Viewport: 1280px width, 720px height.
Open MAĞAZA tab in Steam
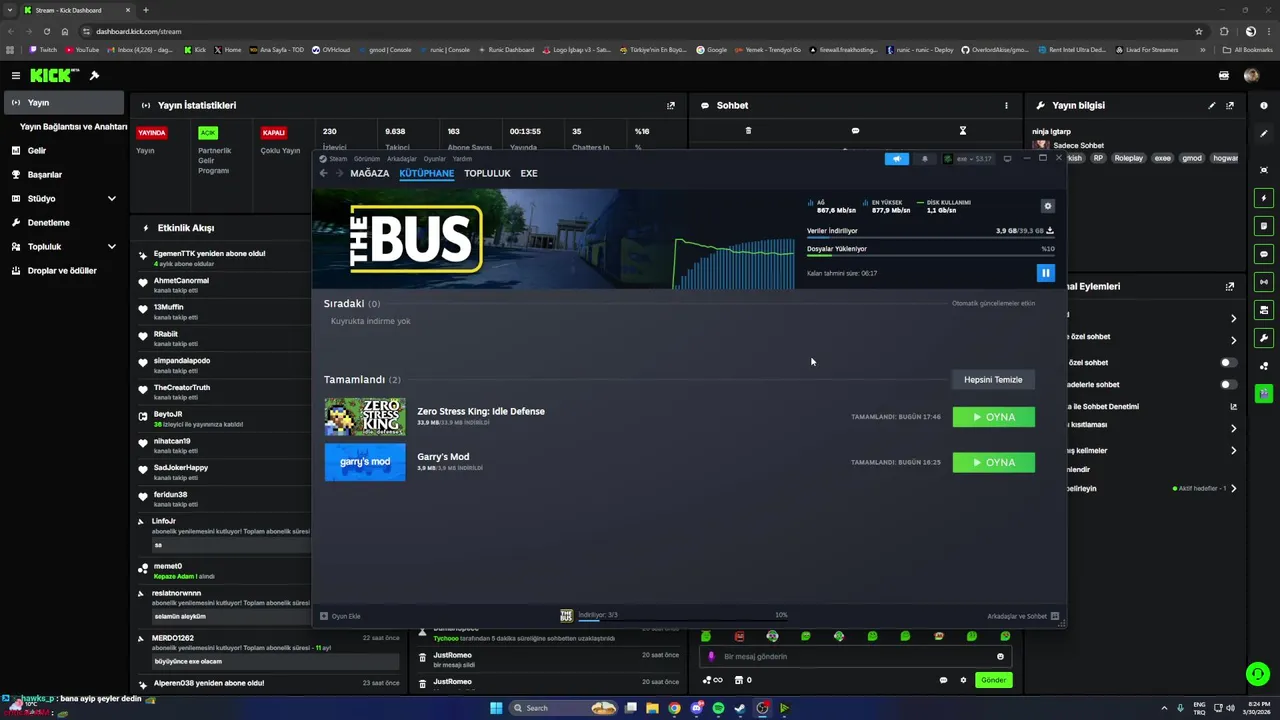[x=369, y=173]
